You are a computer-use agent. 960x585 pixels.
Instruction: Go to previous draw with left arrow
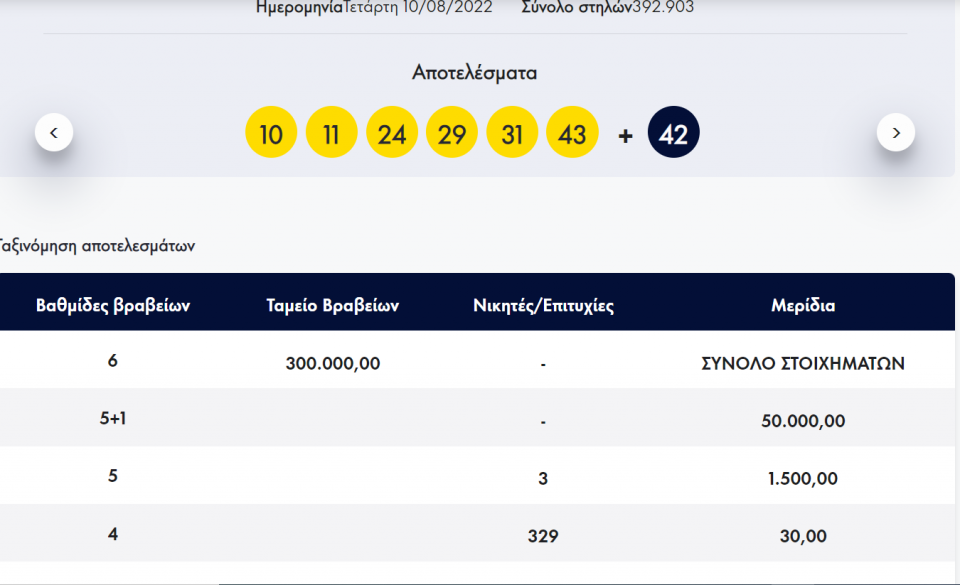click(54, 131)
